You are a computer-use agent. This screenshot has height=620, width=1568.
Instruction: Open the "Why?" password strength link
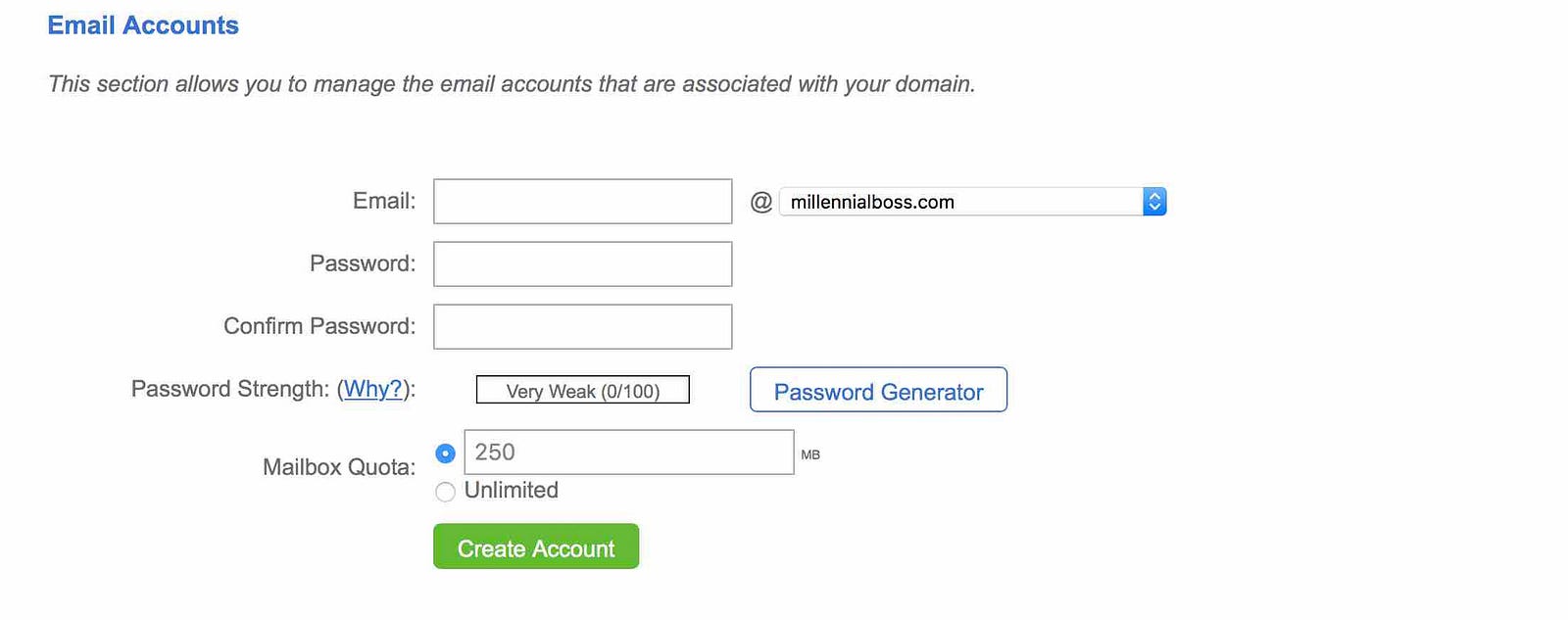372,389
